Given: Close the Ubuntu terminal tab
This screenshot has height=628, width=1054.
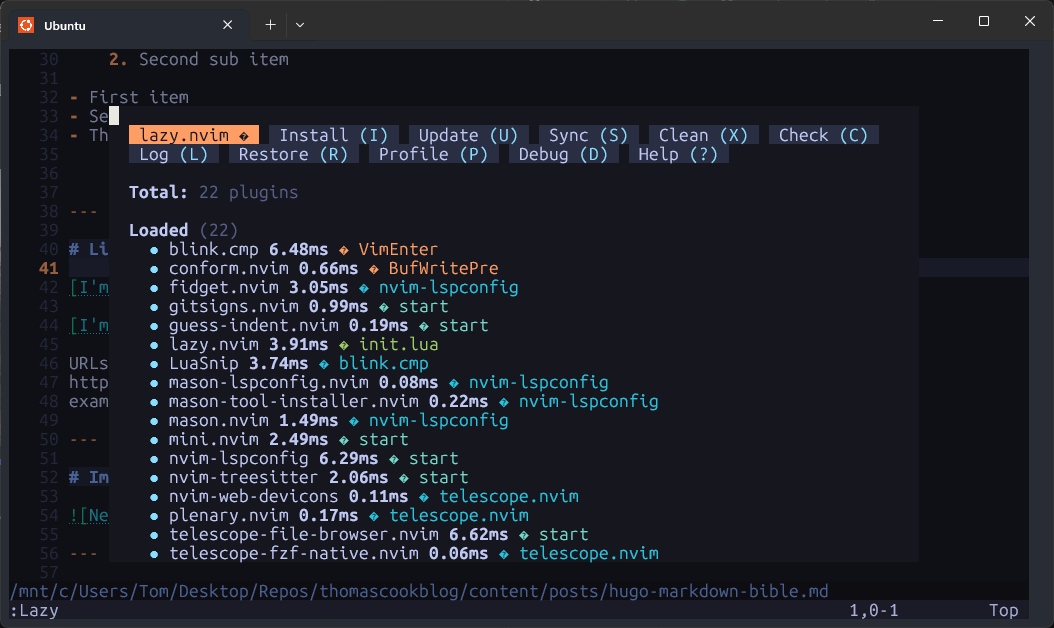Looking at the screenshot, I should (227, 25).
